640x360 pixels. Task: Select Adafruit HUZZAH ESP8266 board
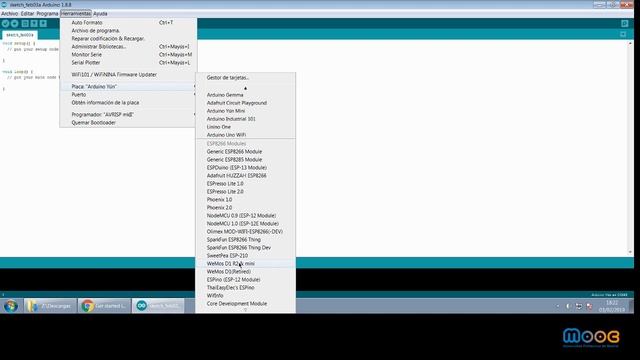(245, 176)
